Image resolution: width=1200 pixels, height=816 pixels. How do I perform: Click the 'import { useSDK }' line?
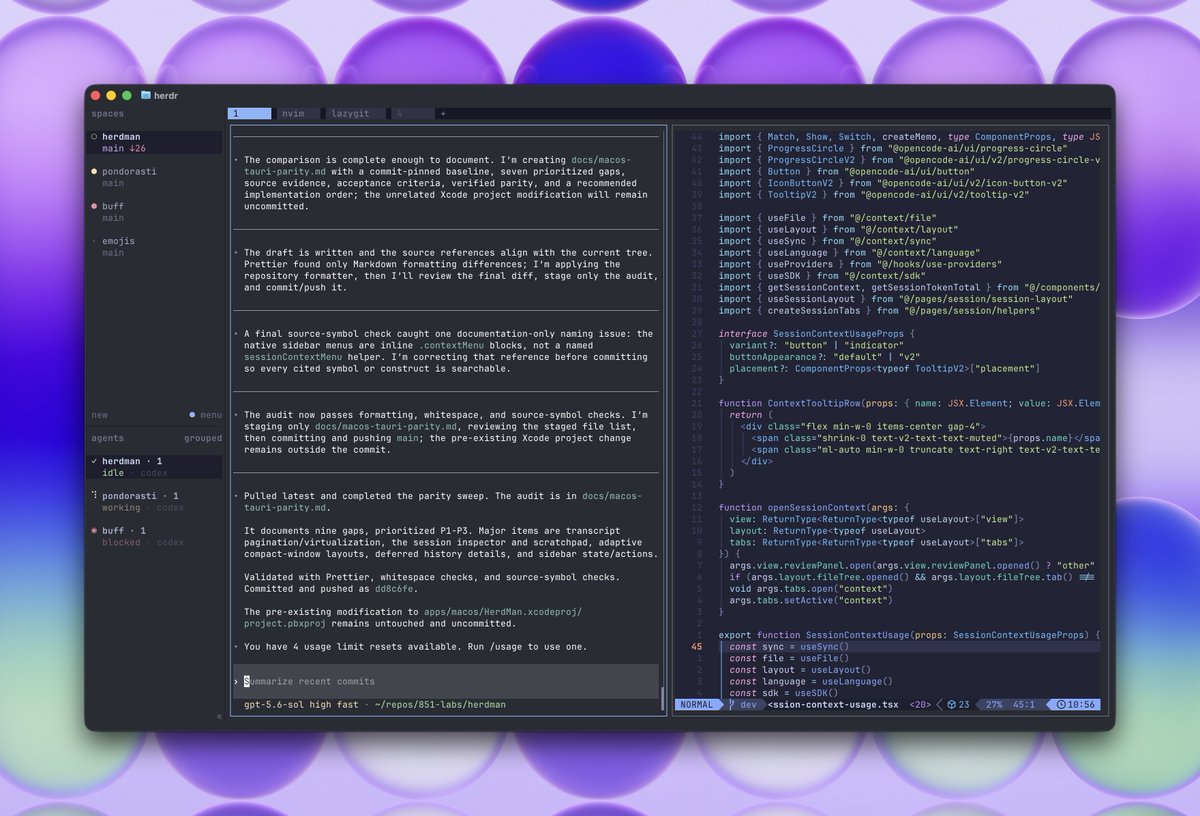(x=820, y=275)
